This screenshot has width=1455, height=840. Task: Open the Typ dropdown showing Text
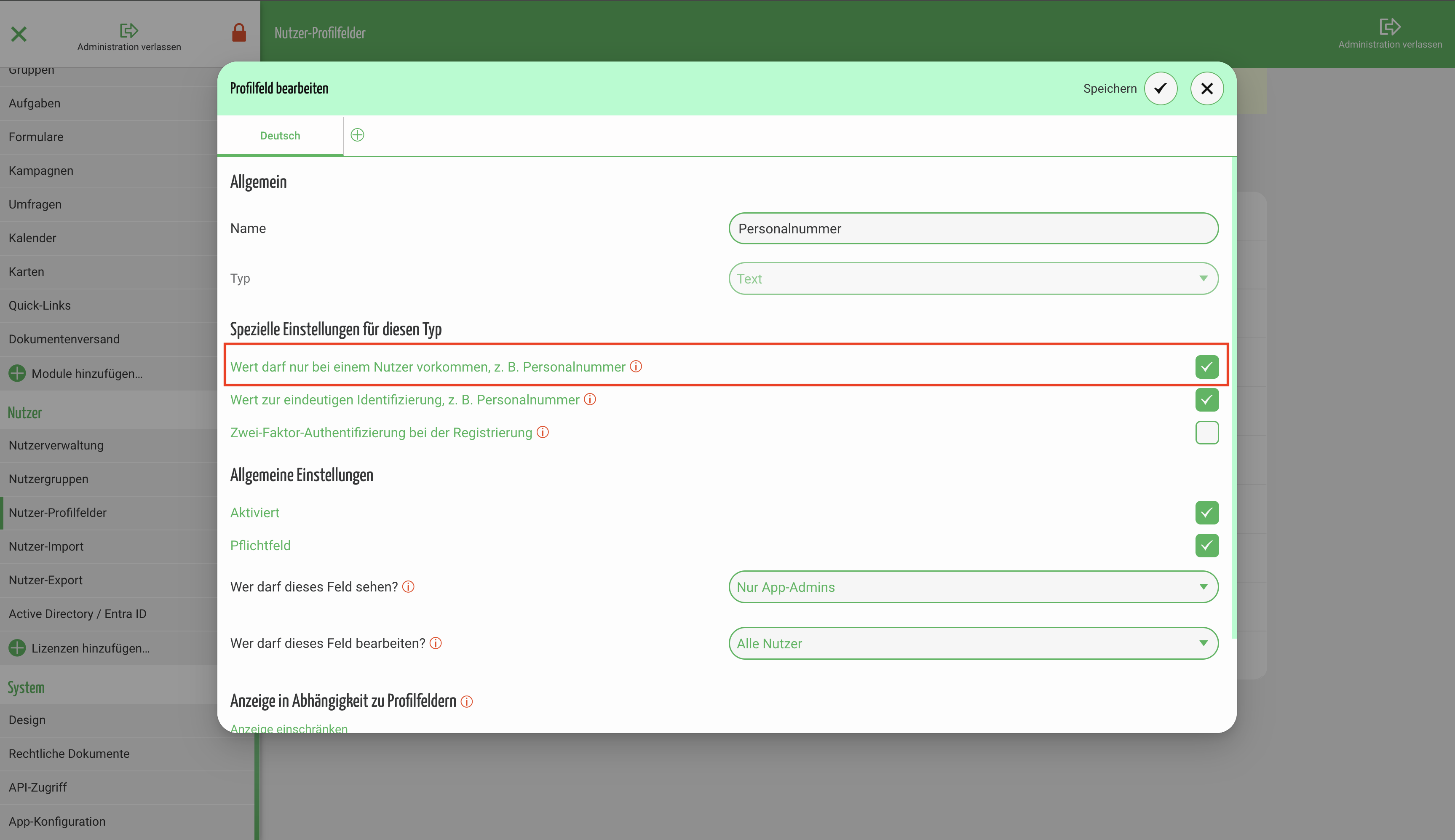pos(973,278)
